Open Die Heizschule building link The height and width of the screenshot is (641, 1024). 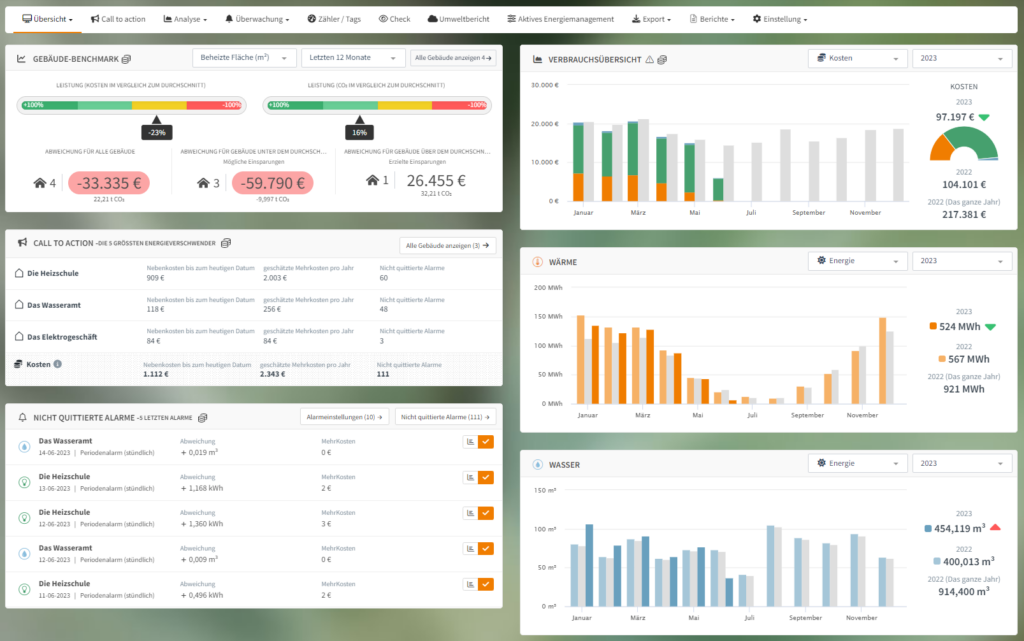click(x=53, y=274)
